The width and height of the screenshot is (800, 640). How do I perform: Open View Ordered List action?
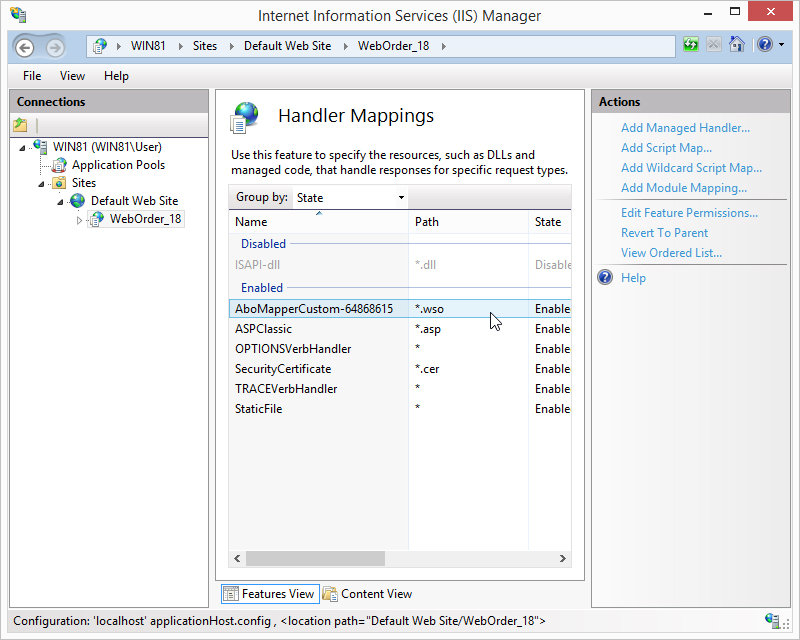pyautogui.click(x=671, y=253)
